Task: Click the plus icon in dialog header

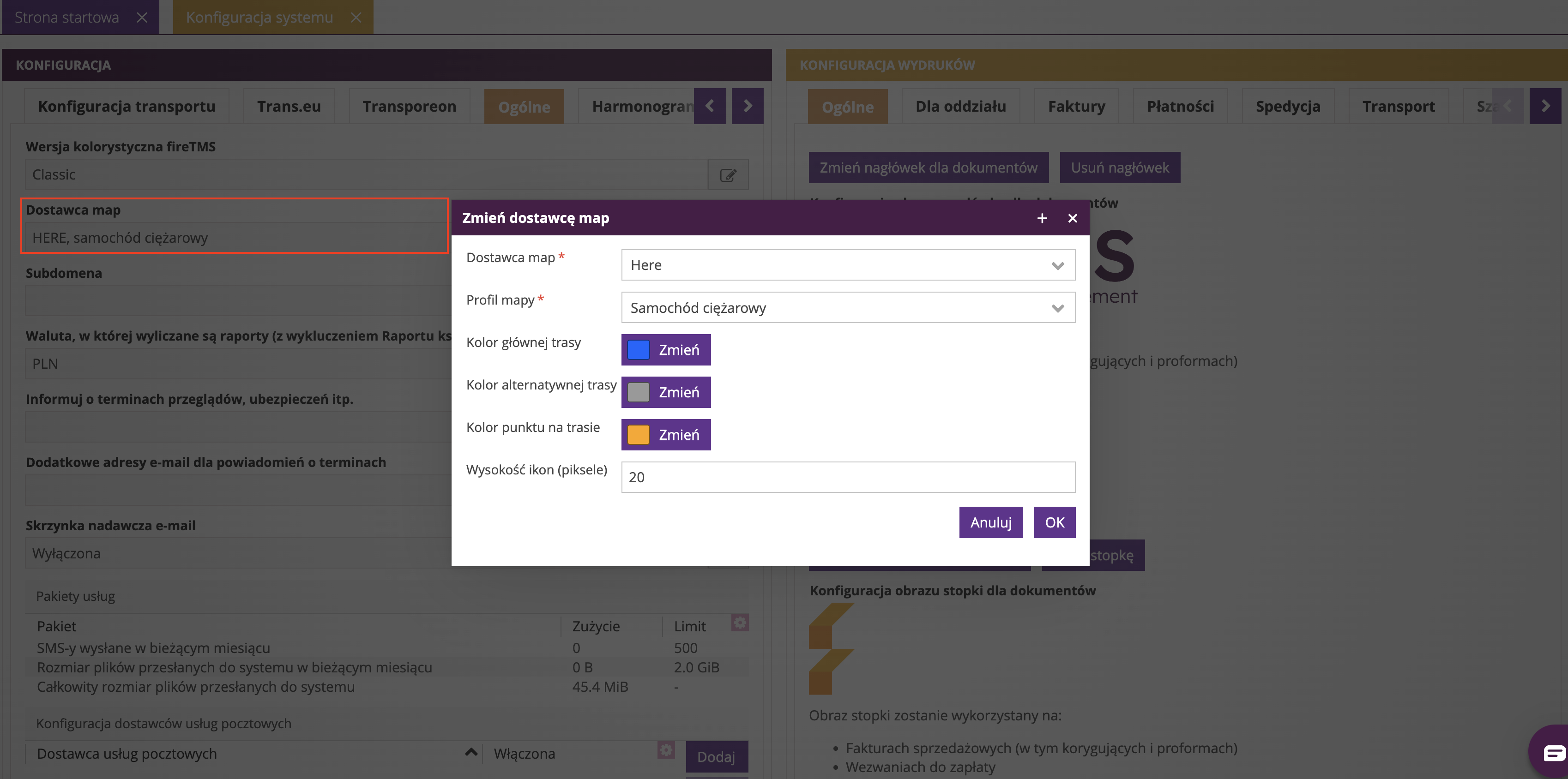Action: [1042, 218]
